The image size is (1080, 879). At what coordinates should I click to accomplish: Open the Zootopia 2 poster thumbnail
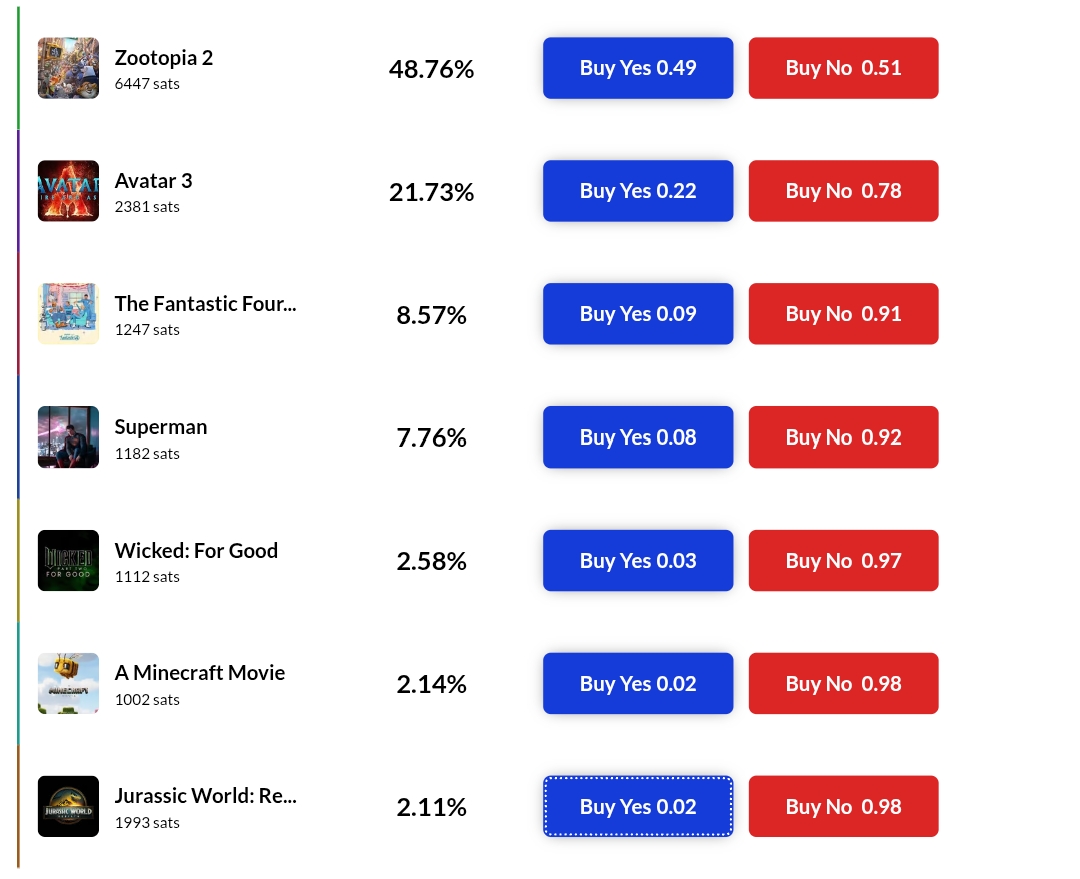68,68
